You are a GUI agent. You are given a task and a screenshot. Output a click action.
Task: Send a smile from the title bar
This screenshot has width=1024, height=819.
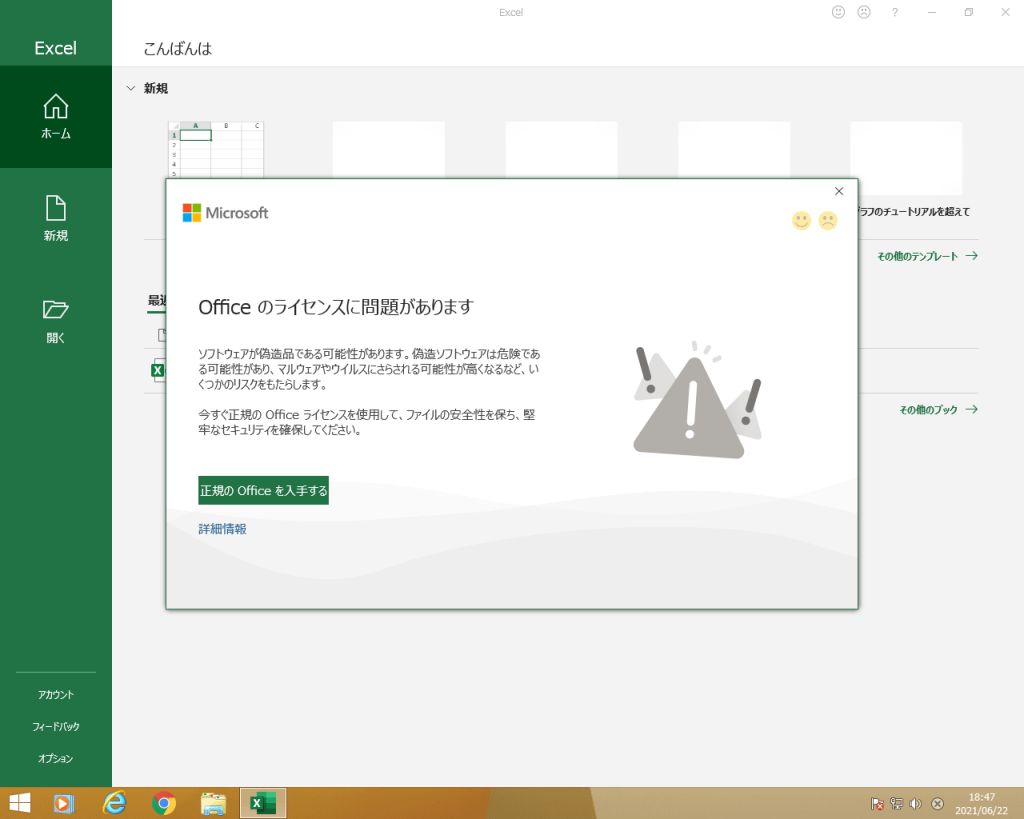click(839, 12)
